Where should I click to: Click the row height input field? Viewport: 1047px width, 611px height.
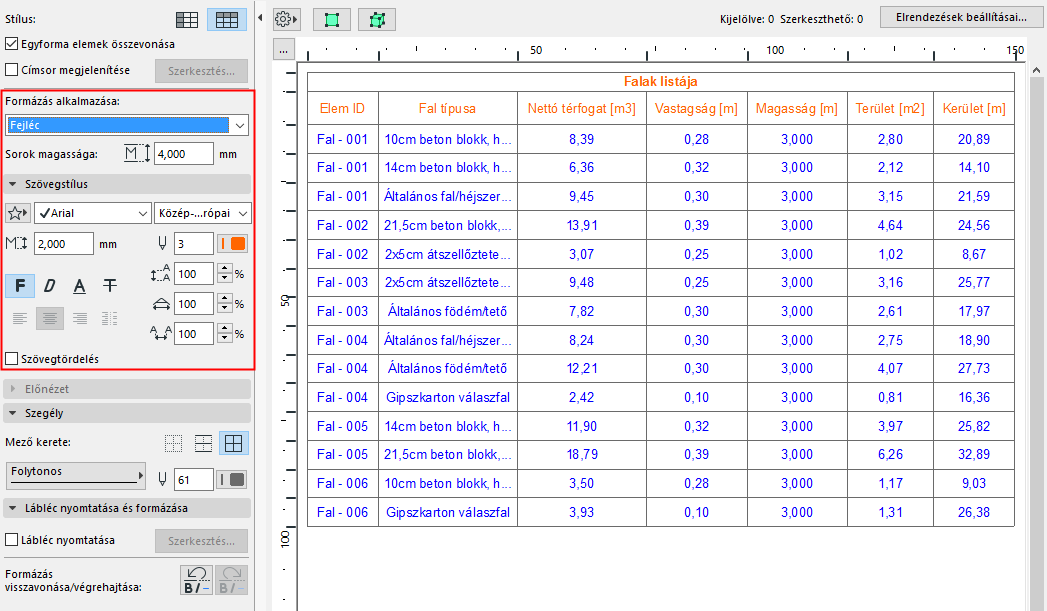(183, 154)
